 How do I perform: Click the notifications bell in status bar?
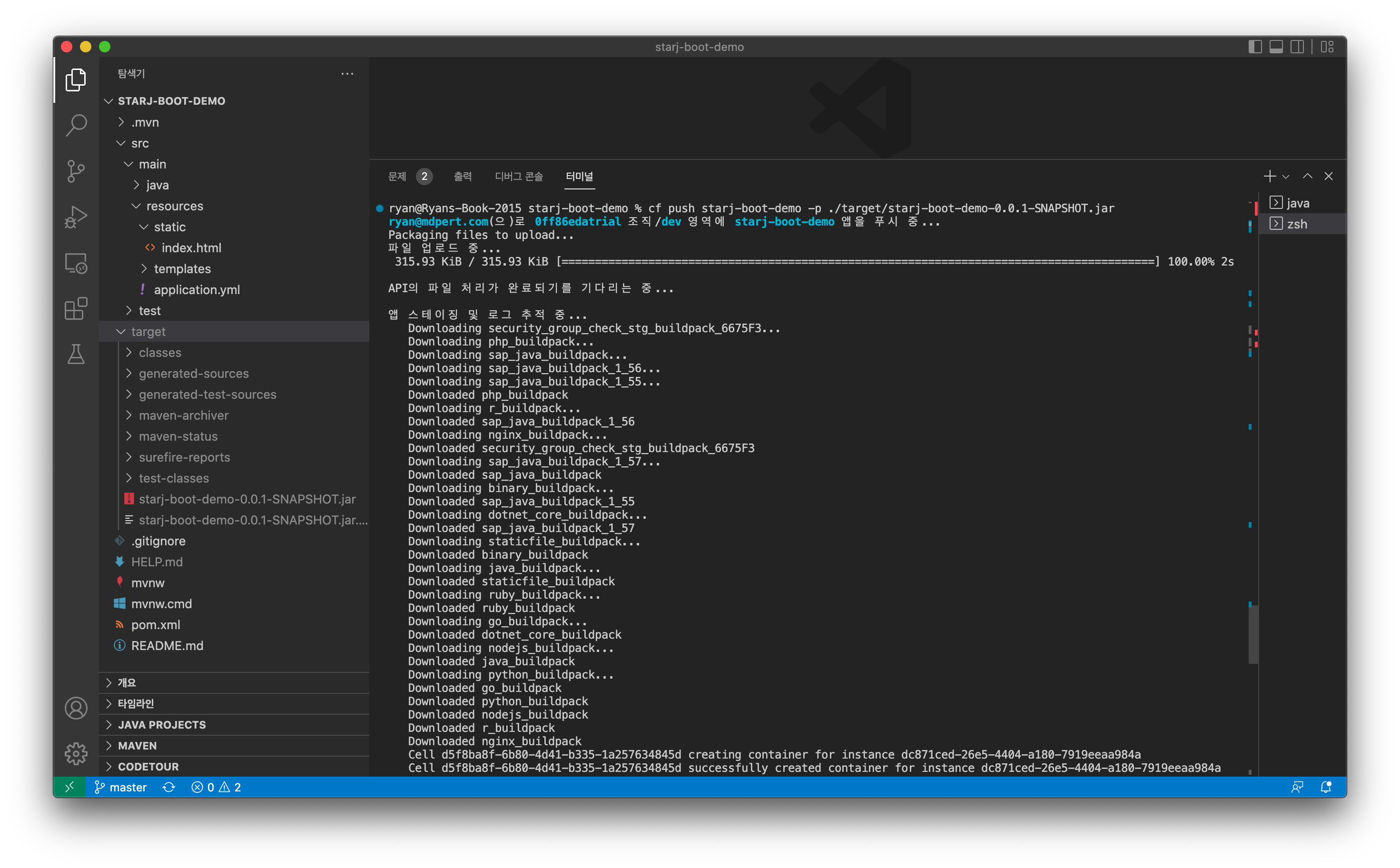pyautogui.click(x=1325, y=787)
